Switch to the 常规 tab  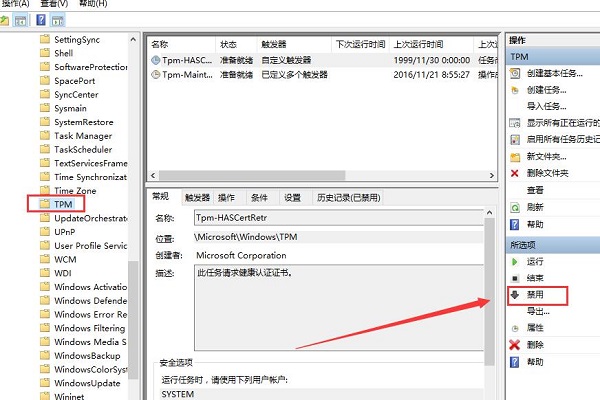[x=161, y=196]
